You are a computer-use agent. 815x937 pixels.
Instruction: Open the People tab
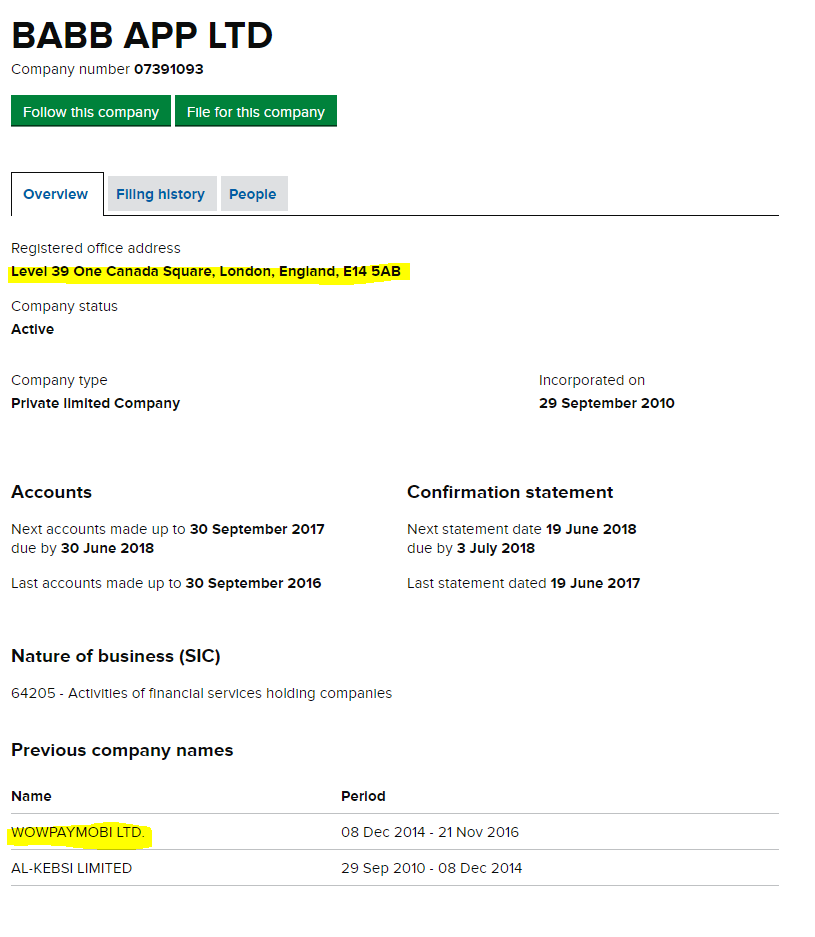point(254,194)
